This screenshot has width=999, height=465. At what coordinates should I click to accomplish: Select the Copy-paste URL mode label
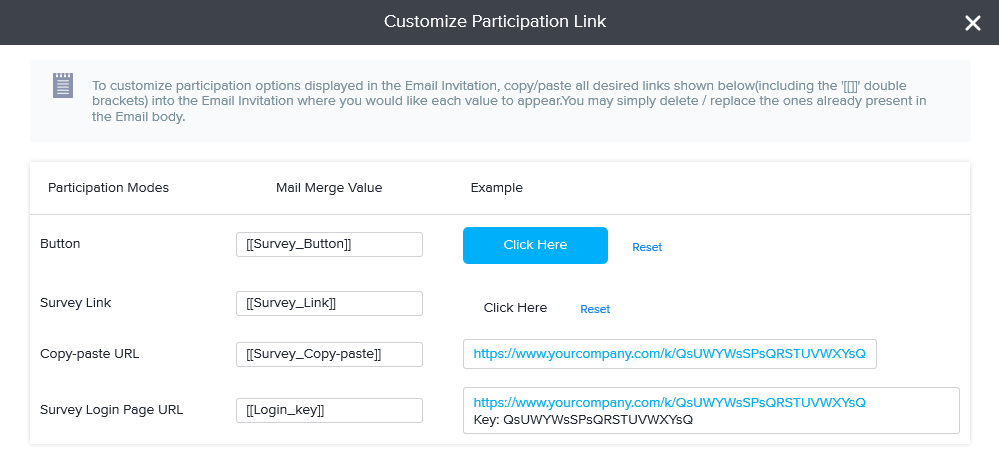[x=88, y=353]
